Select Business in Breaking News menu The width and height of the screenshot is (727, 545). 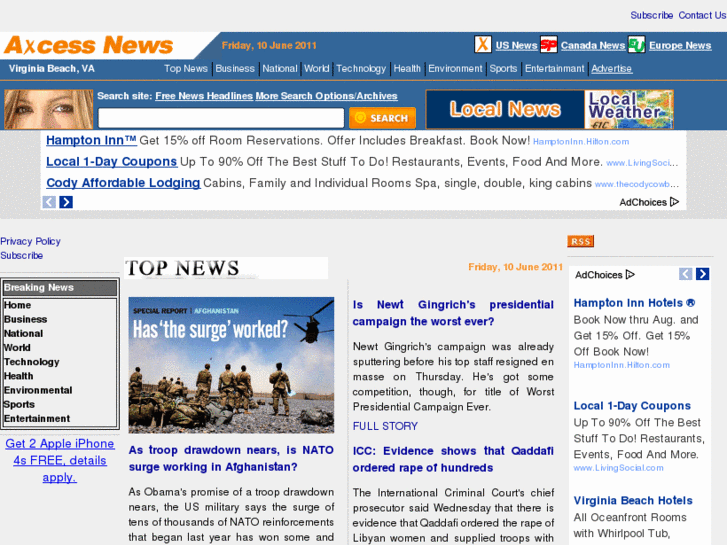26,320
